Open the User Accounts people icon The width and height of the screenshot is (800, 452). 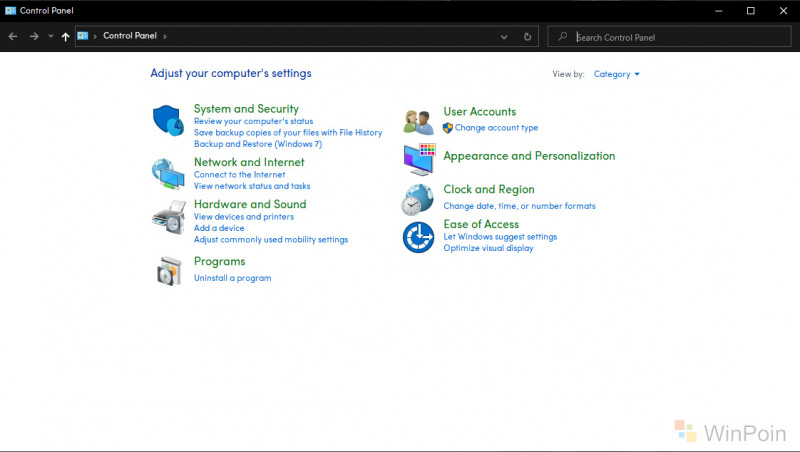click(418, 122)
